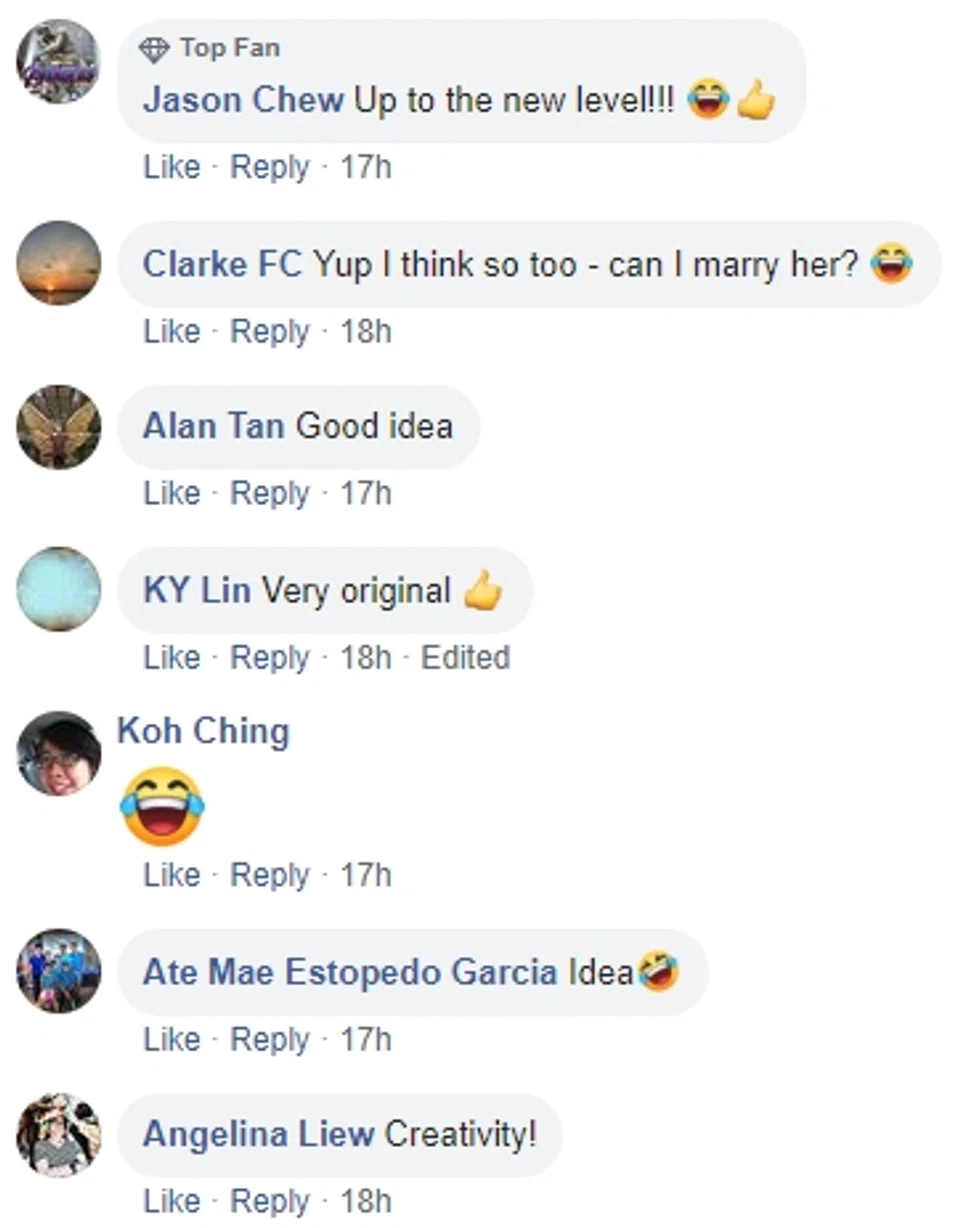
Task: Reply to KY Lin's comment
Action: click(x=269, y=657)
